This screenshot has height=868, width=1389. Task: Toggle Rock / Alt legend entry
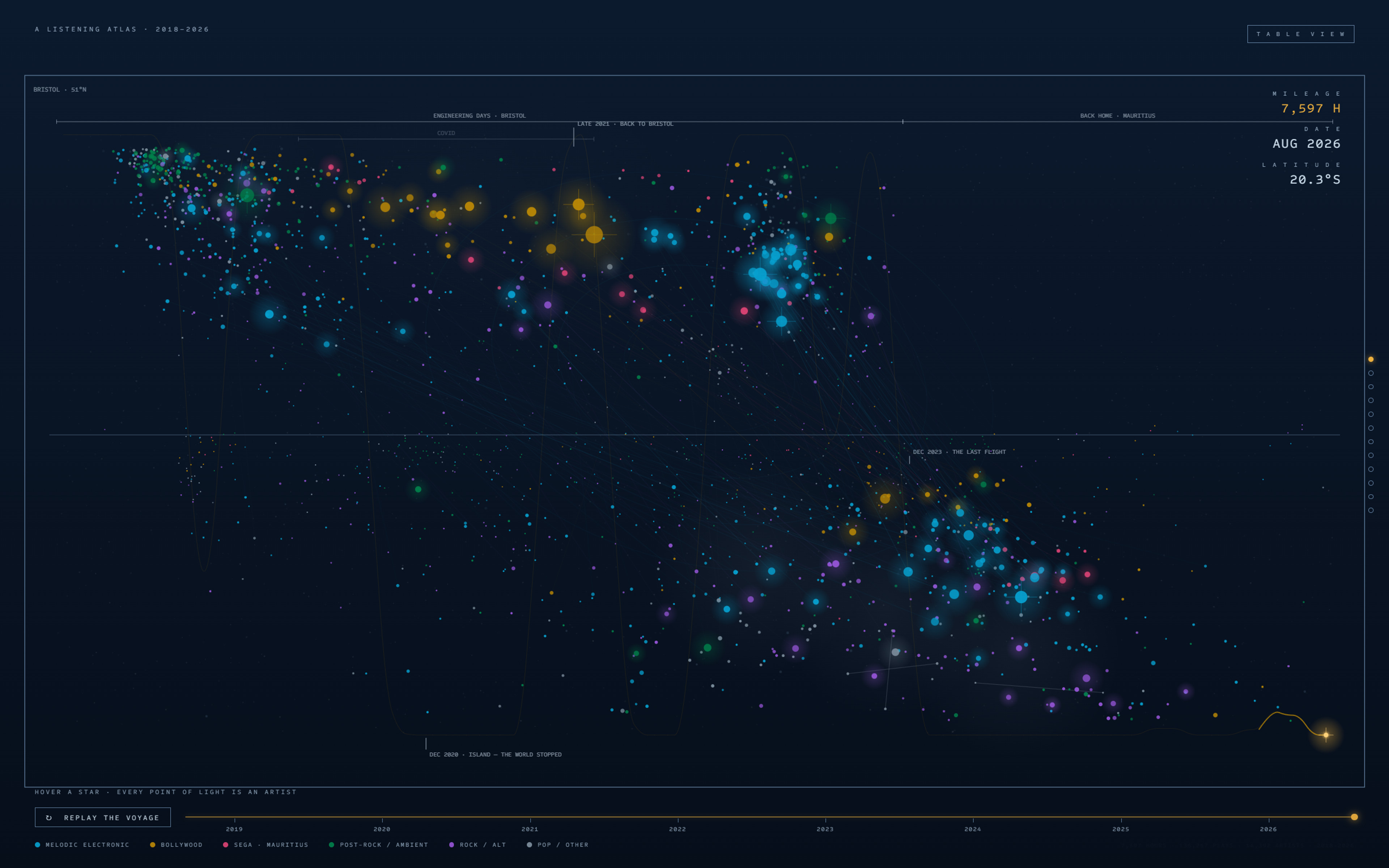[477, 844]
